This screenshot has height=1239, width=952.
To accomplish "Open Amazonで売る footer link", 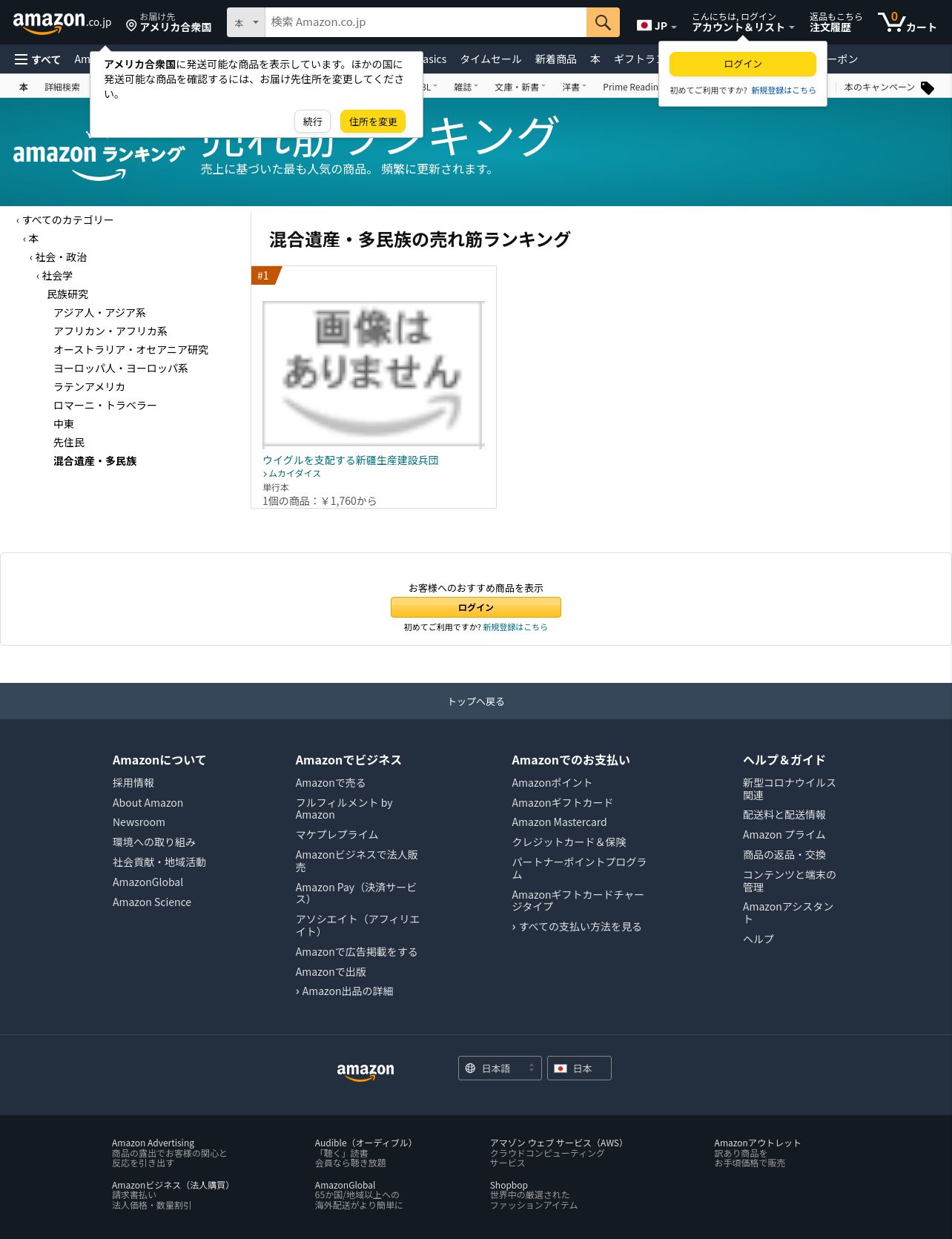I will (330, 783).
